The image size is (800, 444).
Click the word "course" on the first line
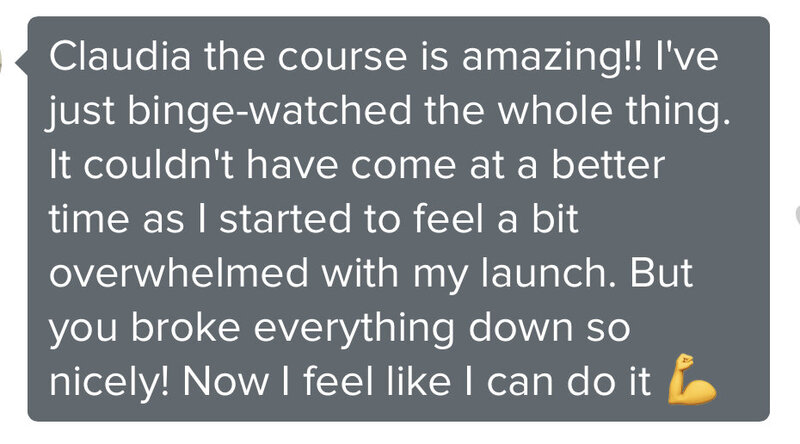(342, 58)
